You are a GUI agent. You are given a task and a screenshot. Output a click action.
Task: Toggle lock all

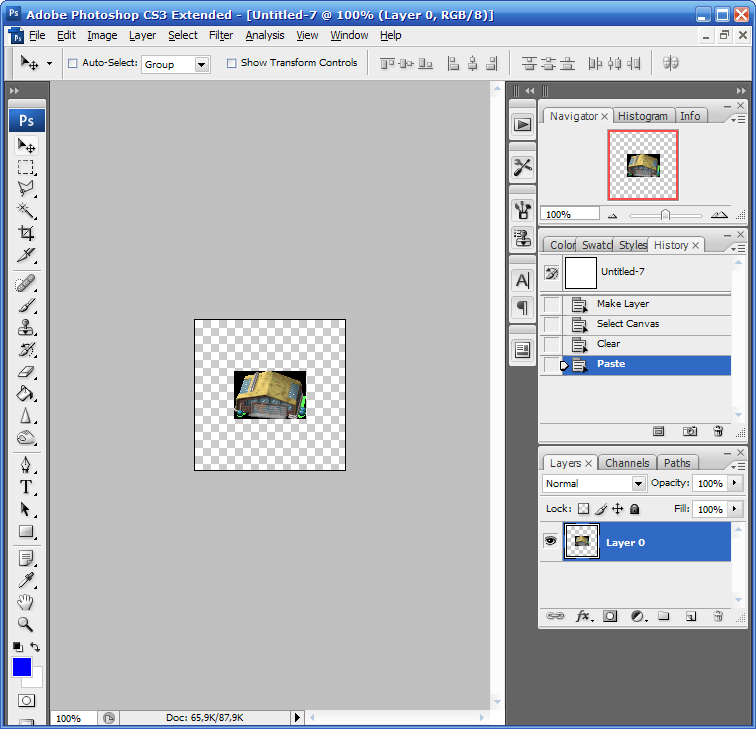click(x=634, y=509)
